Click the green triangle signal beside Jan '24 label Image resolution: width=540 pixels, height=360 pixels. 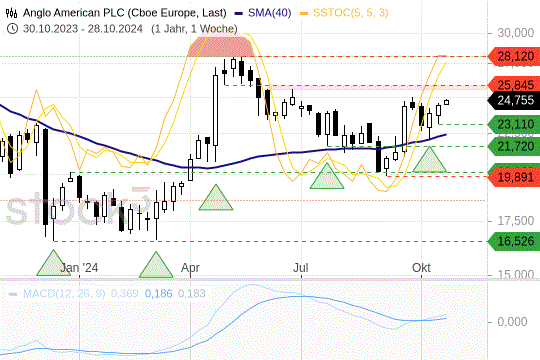pos(53,265)
